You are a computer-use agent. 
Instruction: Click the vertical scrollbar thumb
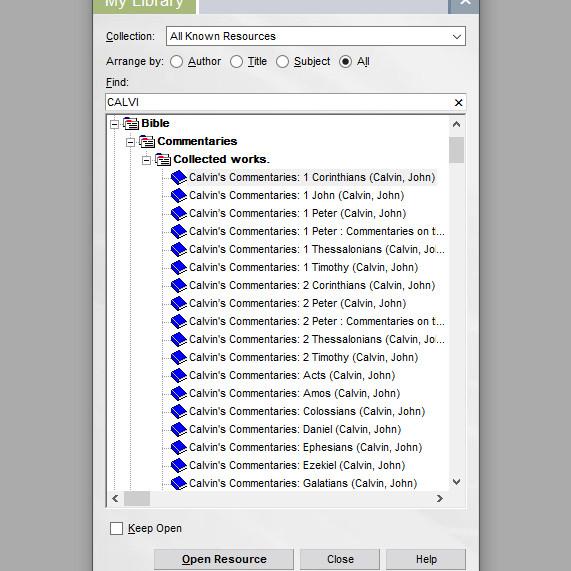pos(456,150)
